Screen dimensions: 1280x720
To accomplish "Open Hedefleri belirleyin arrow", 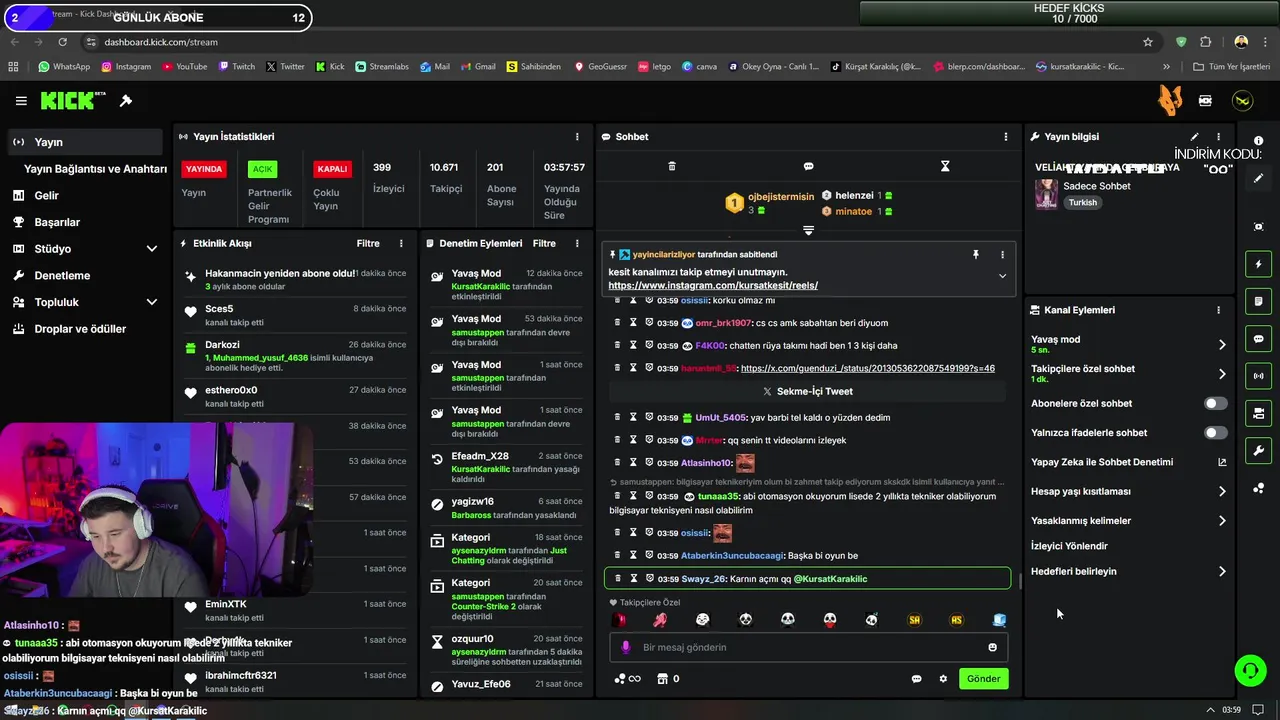I will click(1222, 572).
